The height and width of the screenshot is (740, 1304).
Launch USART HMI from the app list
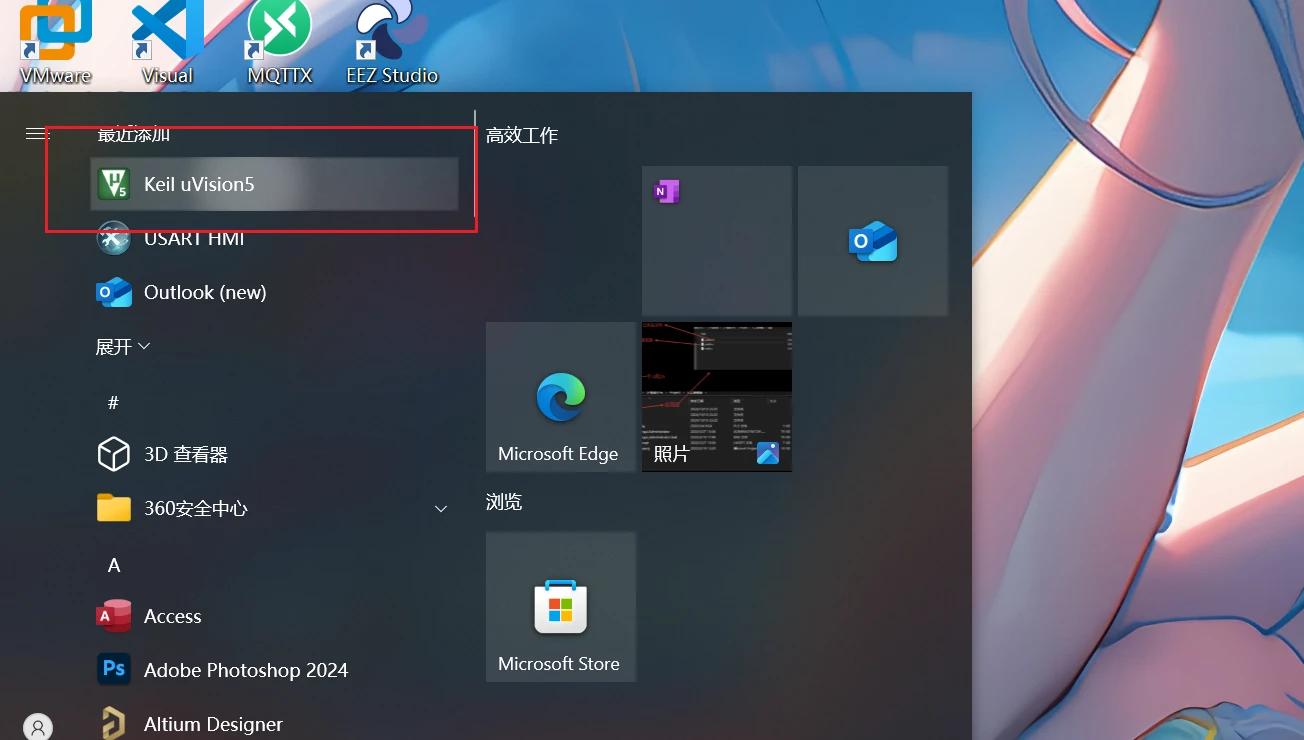coord(193,239)
